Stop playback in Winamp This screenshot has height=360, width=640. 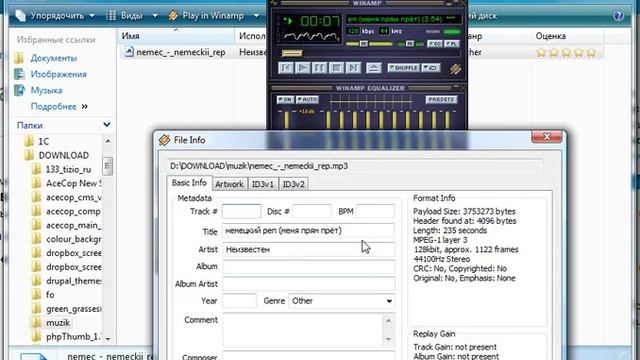click(x=336, y=68)
